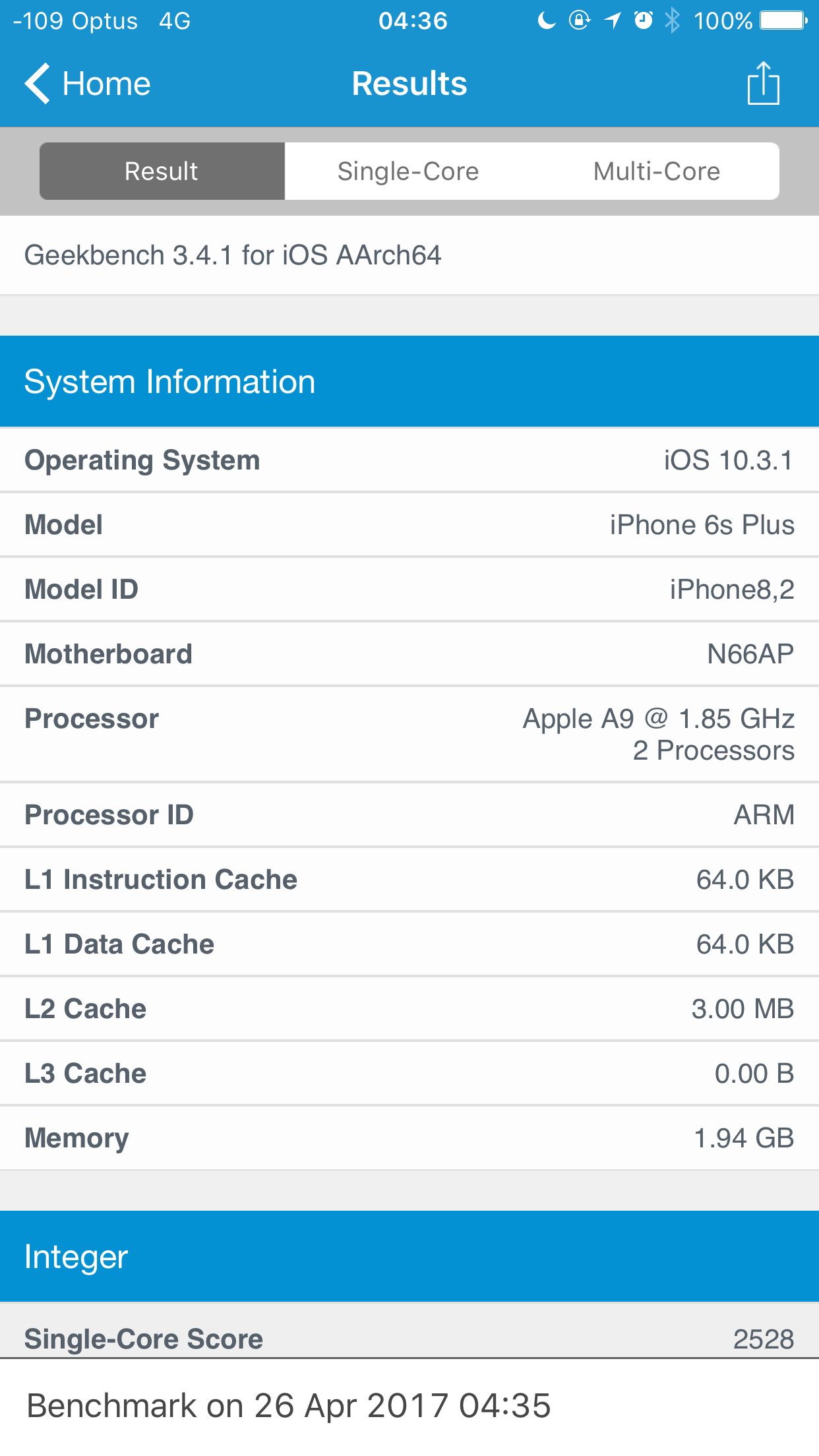Tap the Model row label
The height and width of the screenshot is (1456, 819).
64,525
